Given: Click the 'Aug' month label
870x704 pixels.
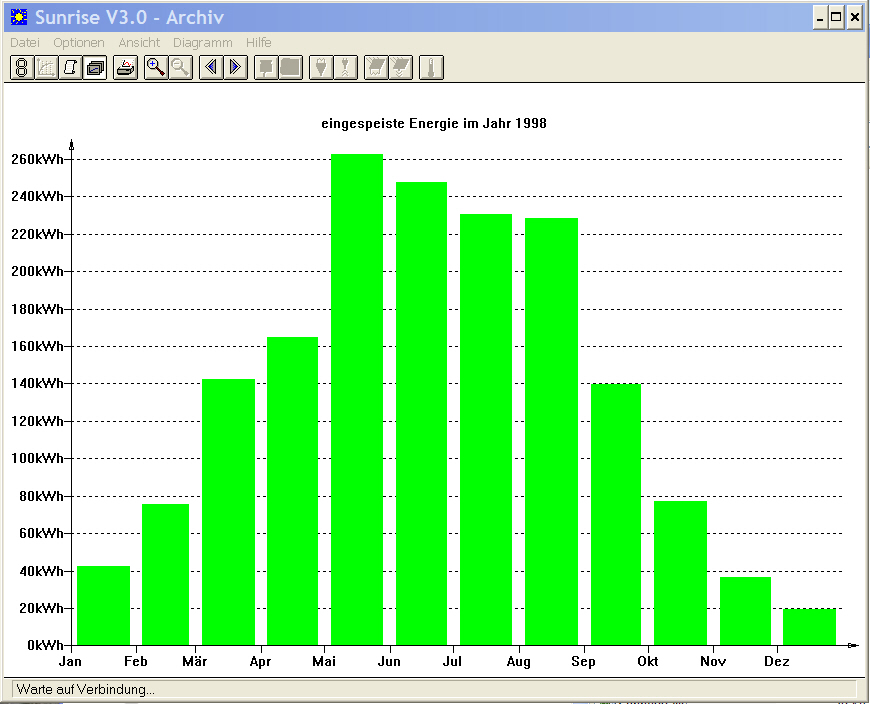Looking at the screenshot, I should (x=519, y=661).
